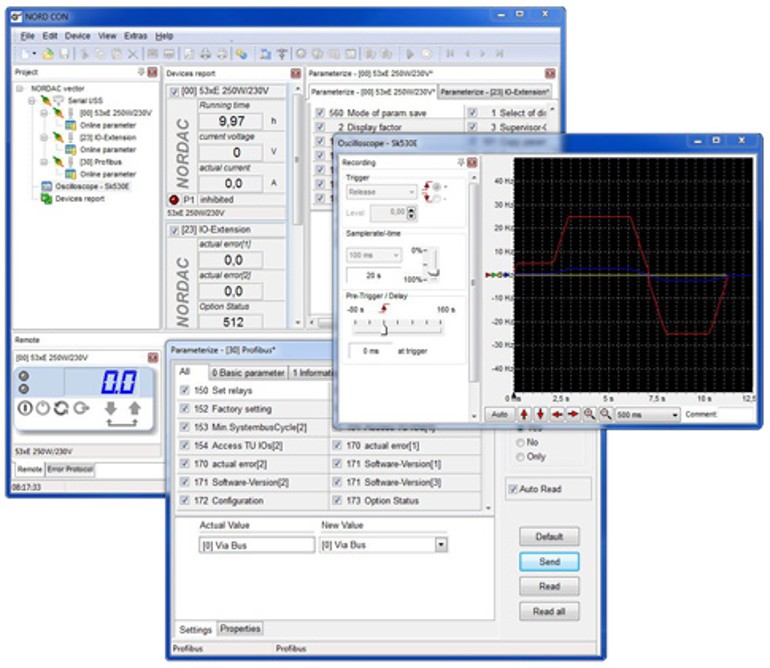Select the 'Only' radio button
Image resolution: width=770 pixels, height=668 pixels.
(x=520, y=457)
